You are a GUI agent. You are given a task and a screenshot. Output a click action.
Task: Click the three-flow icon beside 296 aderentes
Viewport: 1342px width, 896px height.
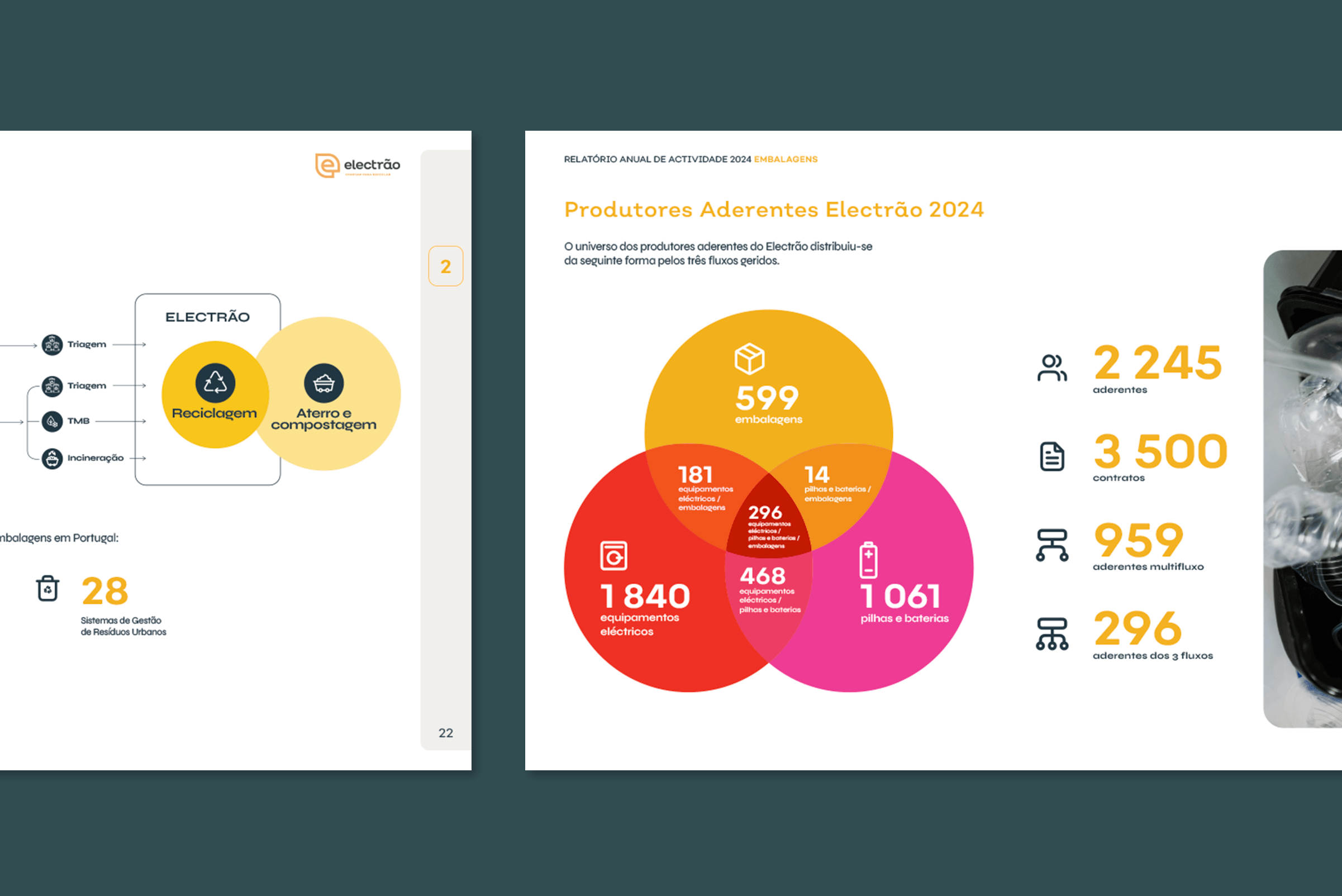click(x=1051, y=634)
